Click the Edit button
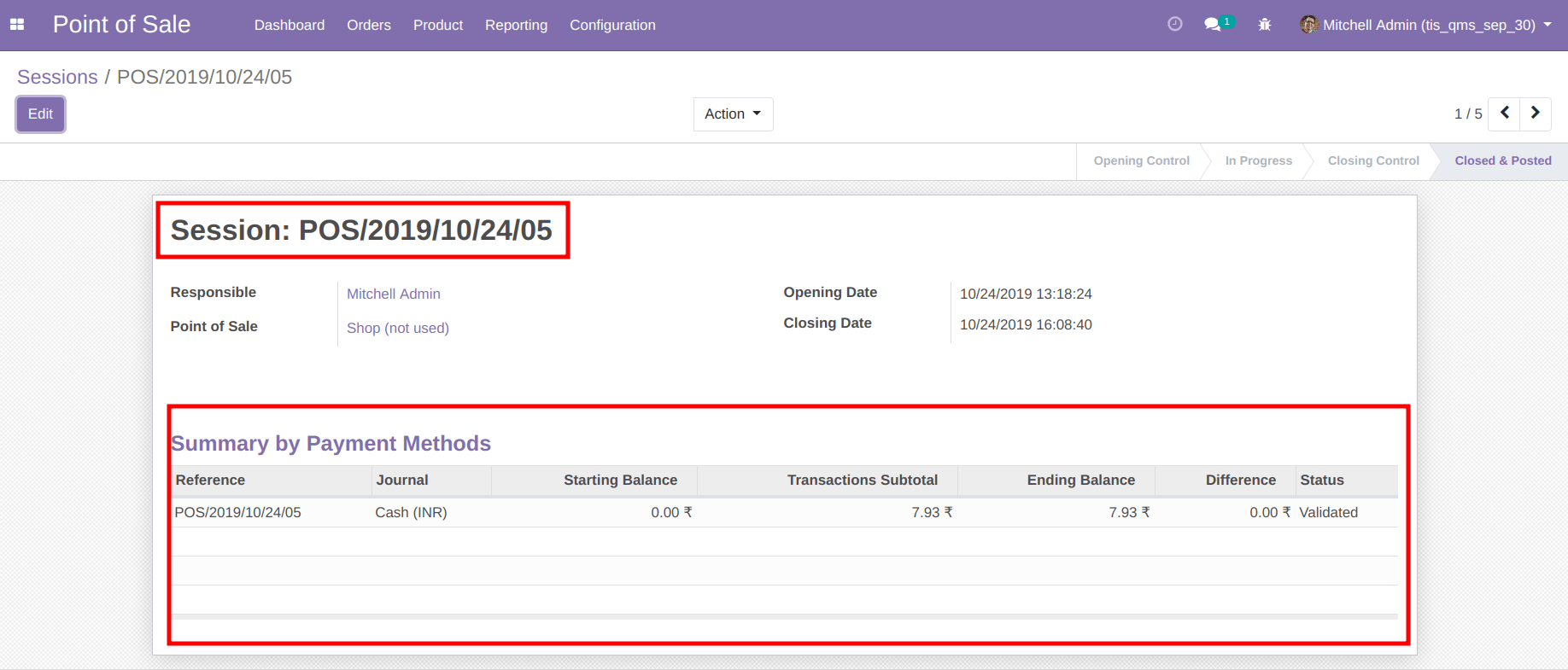This screenshot has width=1568, height=670. coord(40,114)
